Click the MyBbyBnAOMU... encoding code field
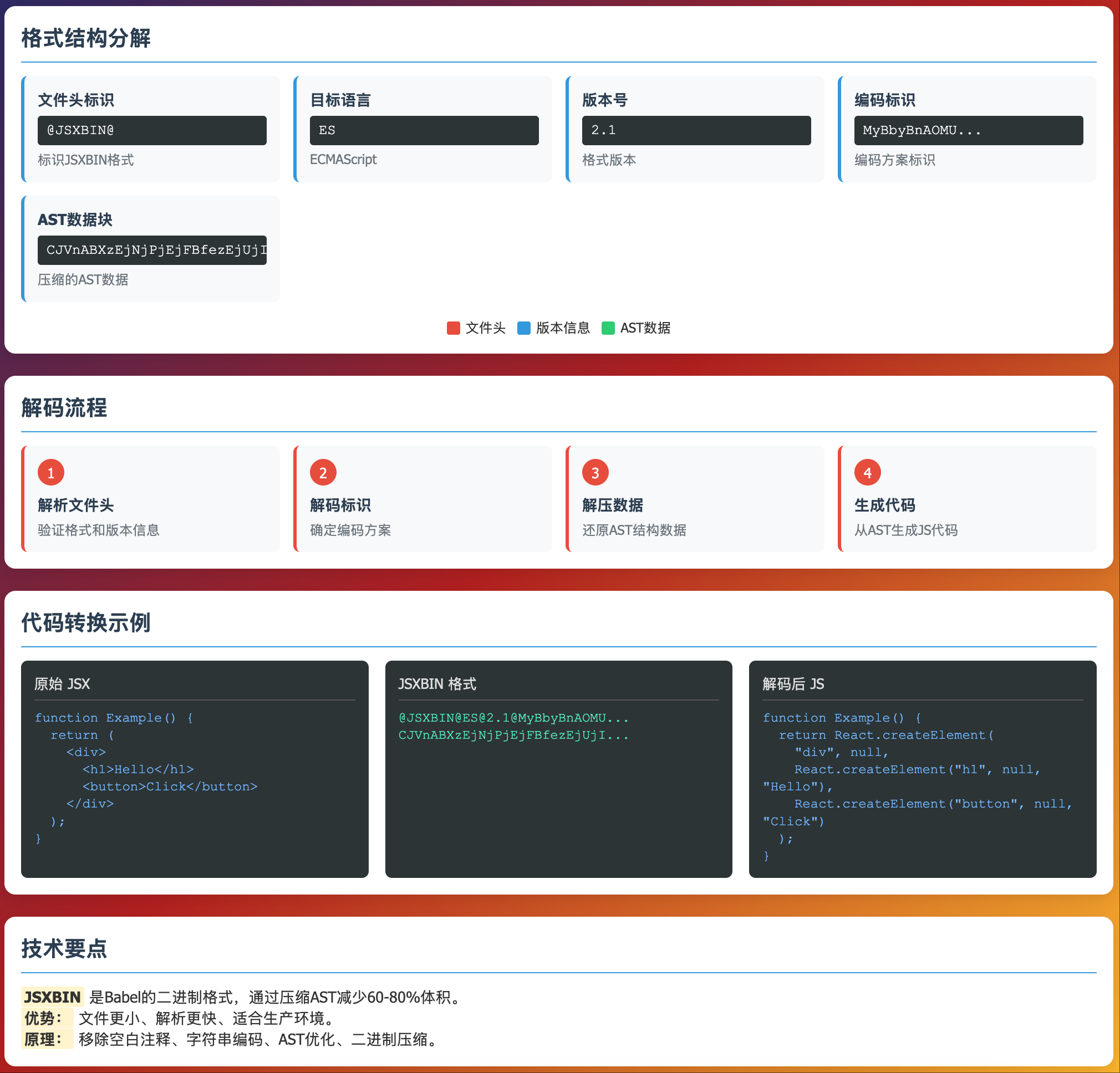This screenshot has width=1120, height=1073. (x=968, y=130)
